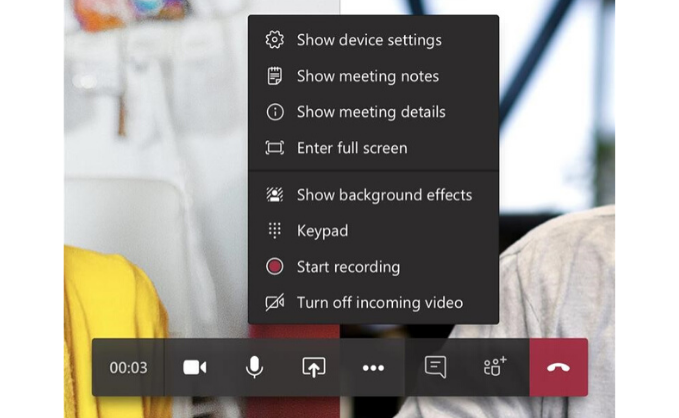Click the background effects person icon
The height and width of the screenshot is (418, 679).
click(x=275, y=195)
